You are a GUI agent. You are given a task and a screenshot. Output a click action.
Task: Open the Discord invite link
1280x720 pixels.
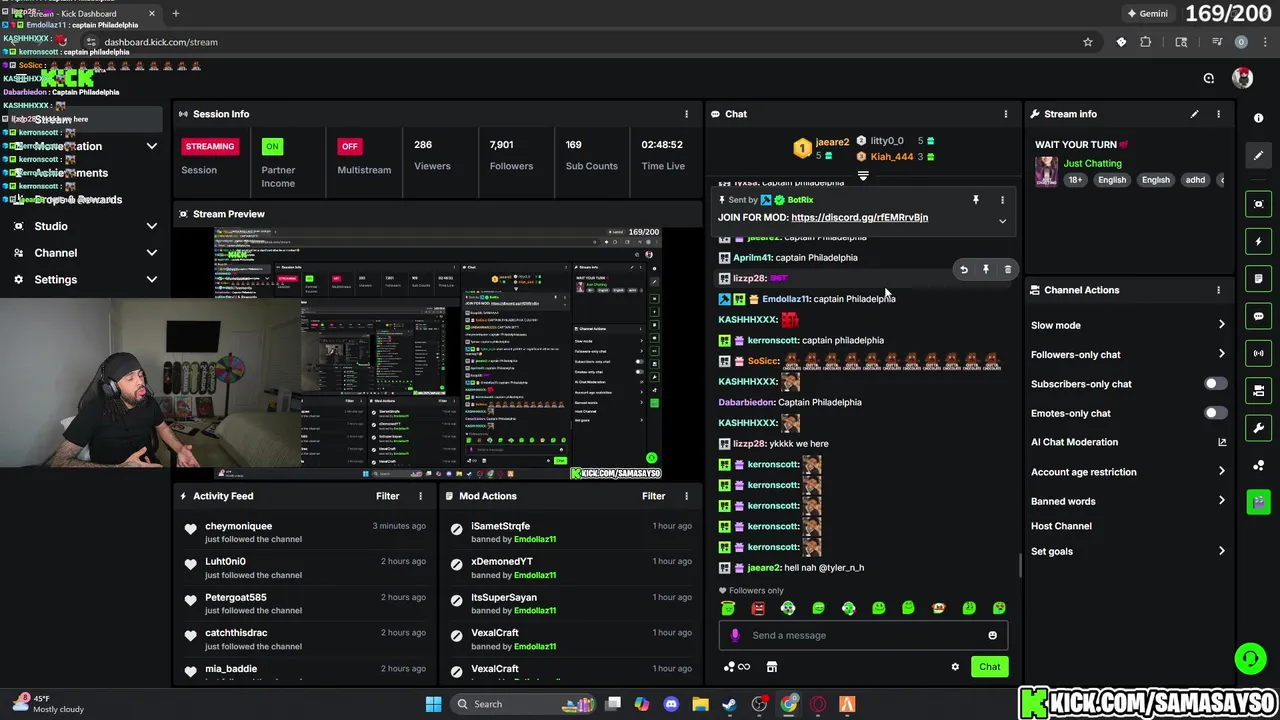click(x=859, y=217)
